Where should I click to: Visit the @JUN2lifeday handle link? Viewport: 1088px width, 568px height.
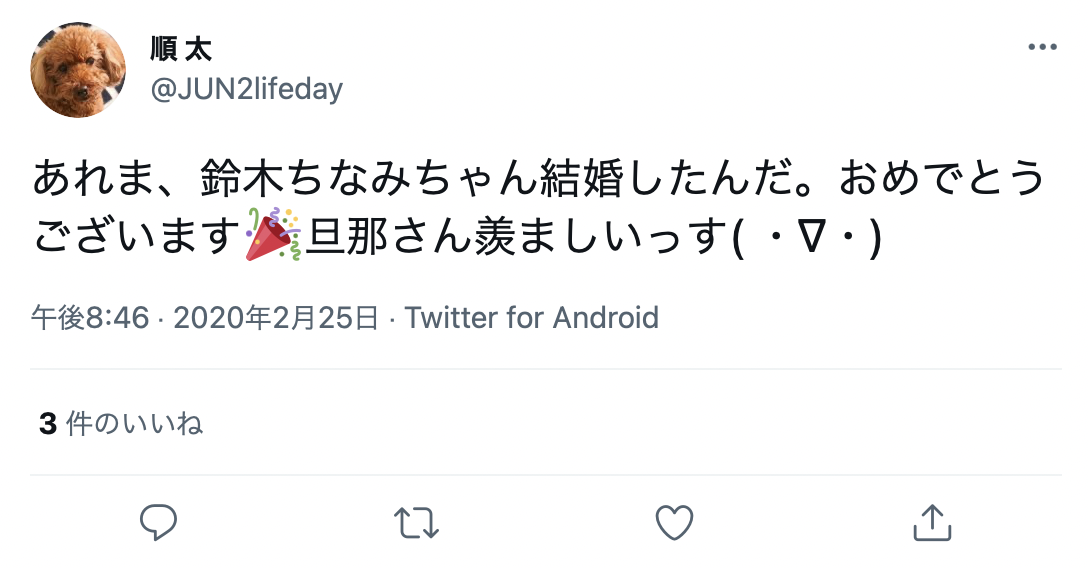pyautogui.click(x=246, y=90)
